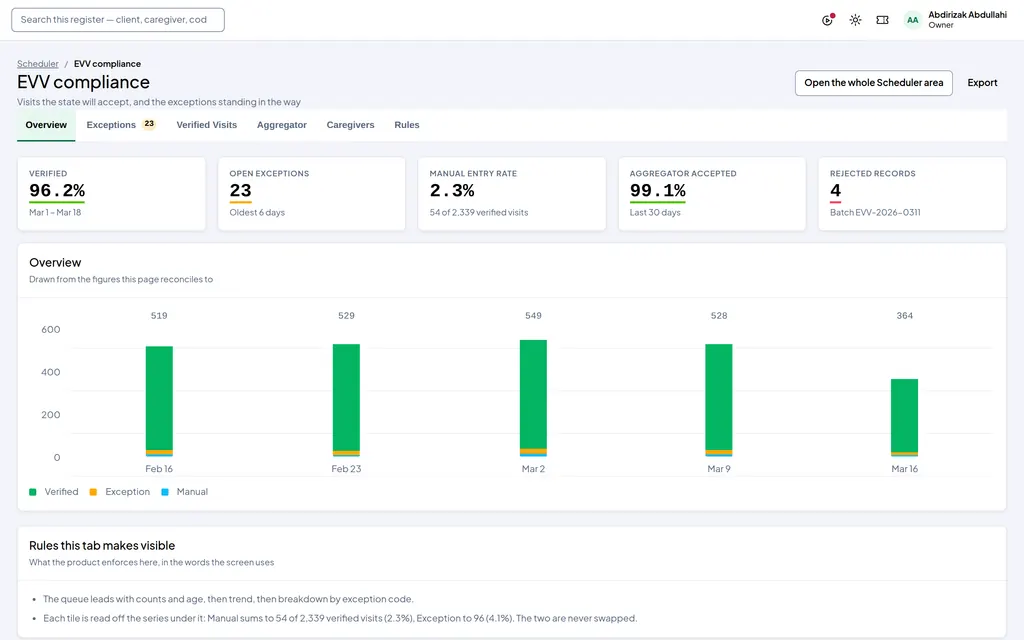Image resolution: width=1024 pixels, height=640 pixels.
Task: Open the play-circle activity icon with red dot
Action: (827, 20)
